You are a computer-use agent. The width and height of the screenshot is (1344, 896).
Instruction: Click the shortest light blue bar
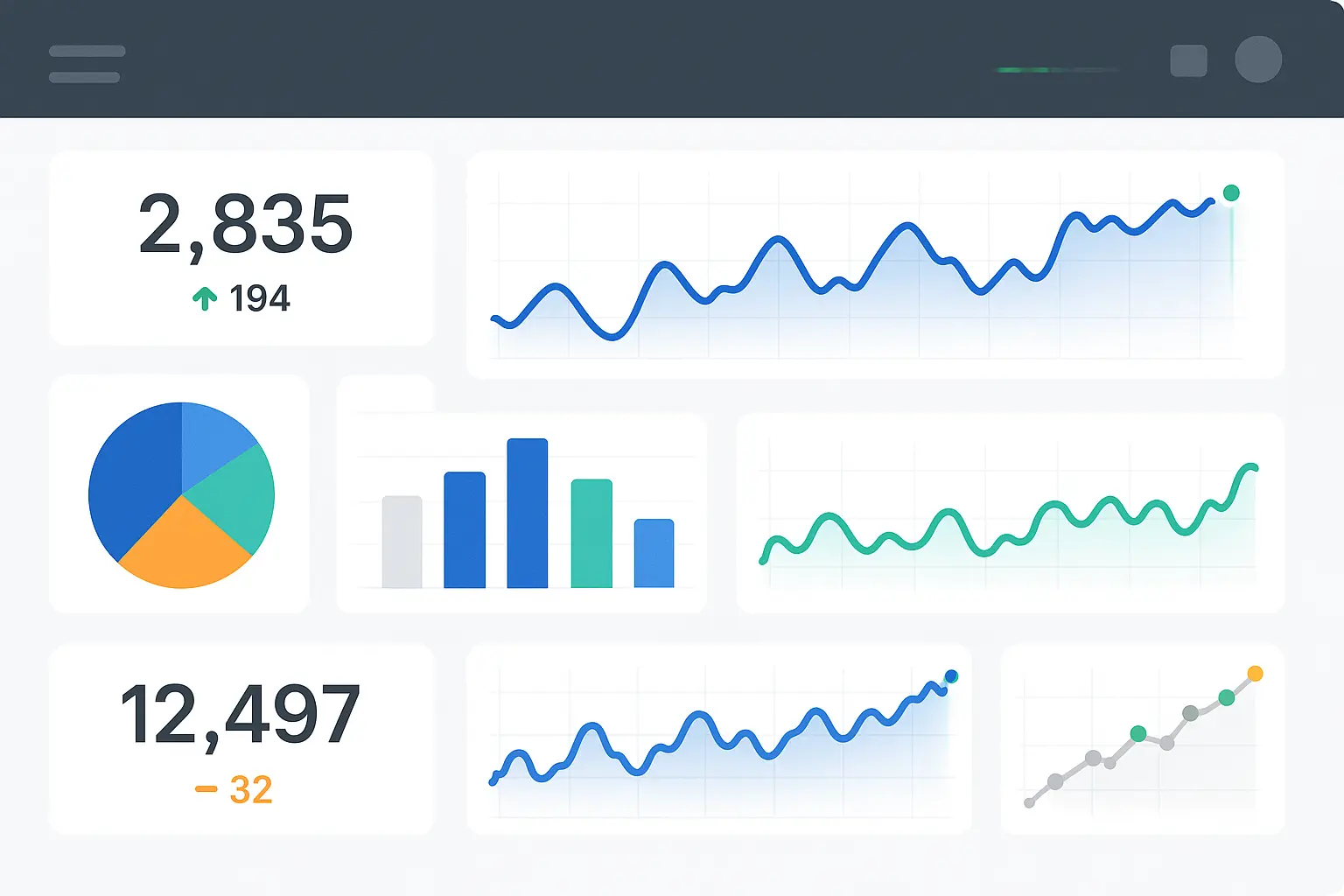654,553
